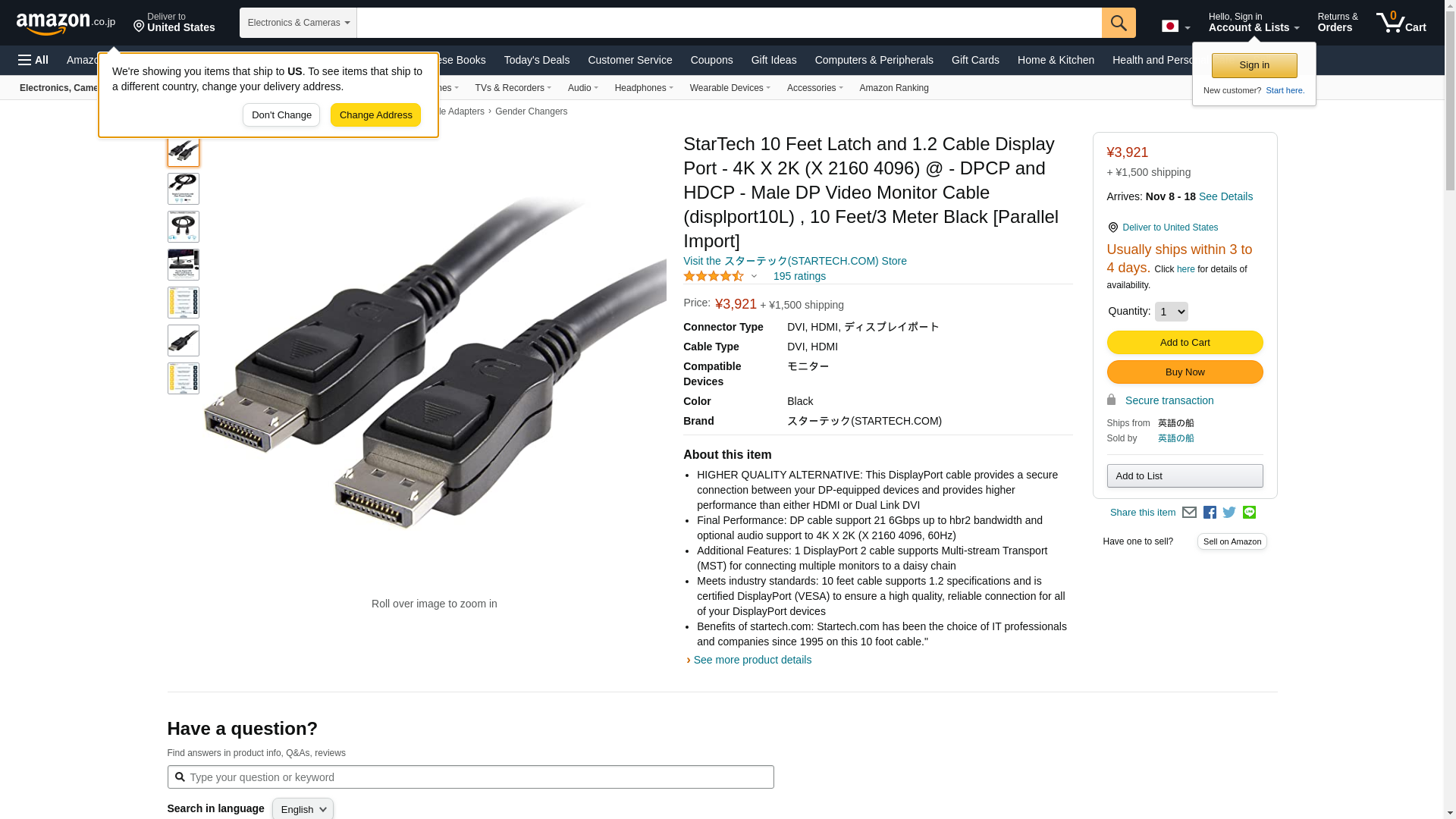Image resolution: width=1456 pixels, height=819 pixels.
Task: Expand Electronics & Cameras search category
Action: point(298,23)
